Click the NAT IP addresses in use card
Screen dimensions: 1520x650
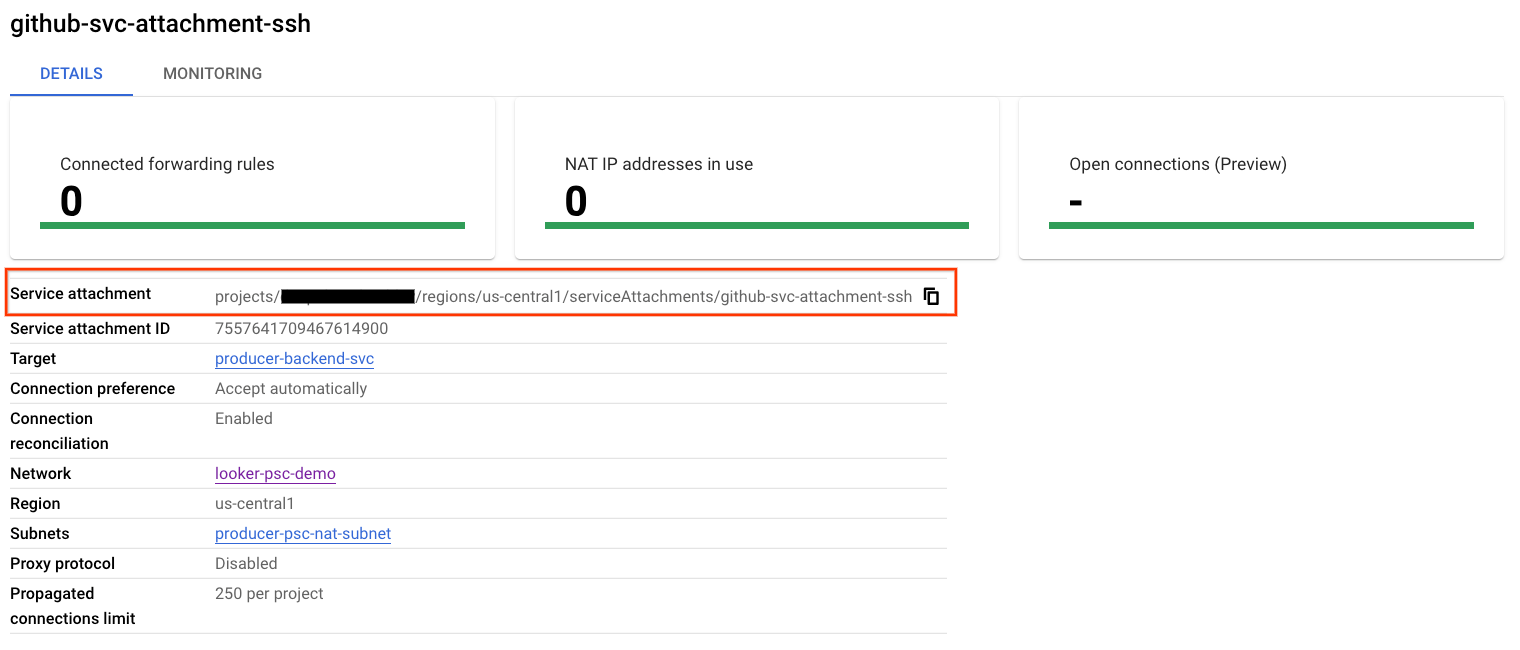pyautogui.click(x=756, y=180)
